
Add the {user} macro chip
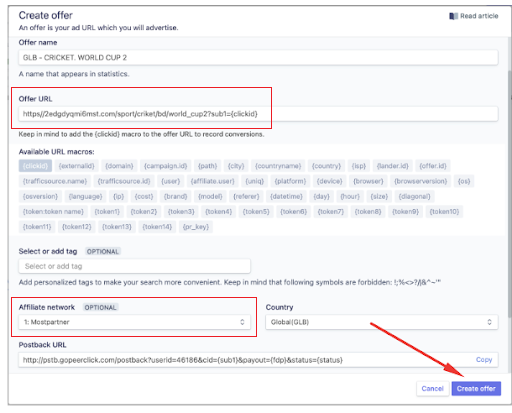click(x=171, y=181)
